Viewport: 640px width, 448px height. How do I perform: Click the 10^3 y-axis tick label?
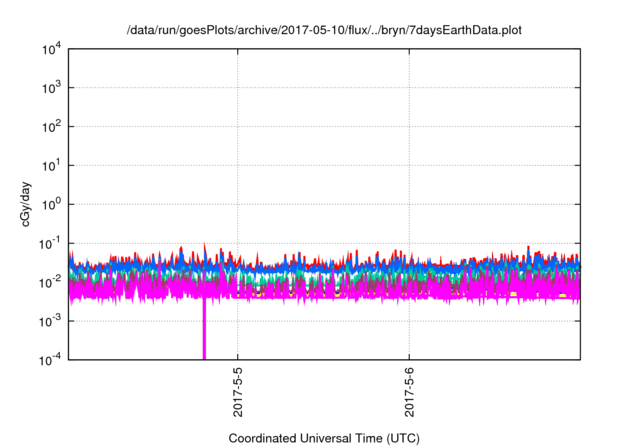click(x=51, y=87)
